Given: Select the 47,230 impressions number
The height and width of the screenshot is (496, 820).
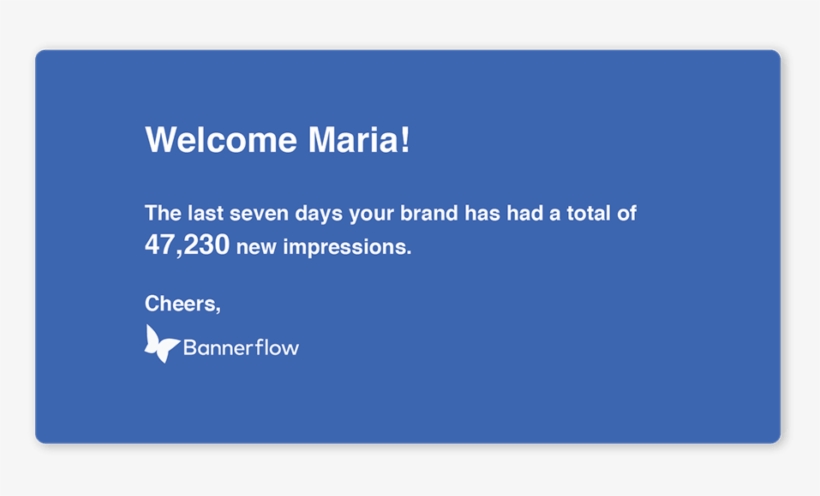Looking at the screenshot, I should click(187, 245).
